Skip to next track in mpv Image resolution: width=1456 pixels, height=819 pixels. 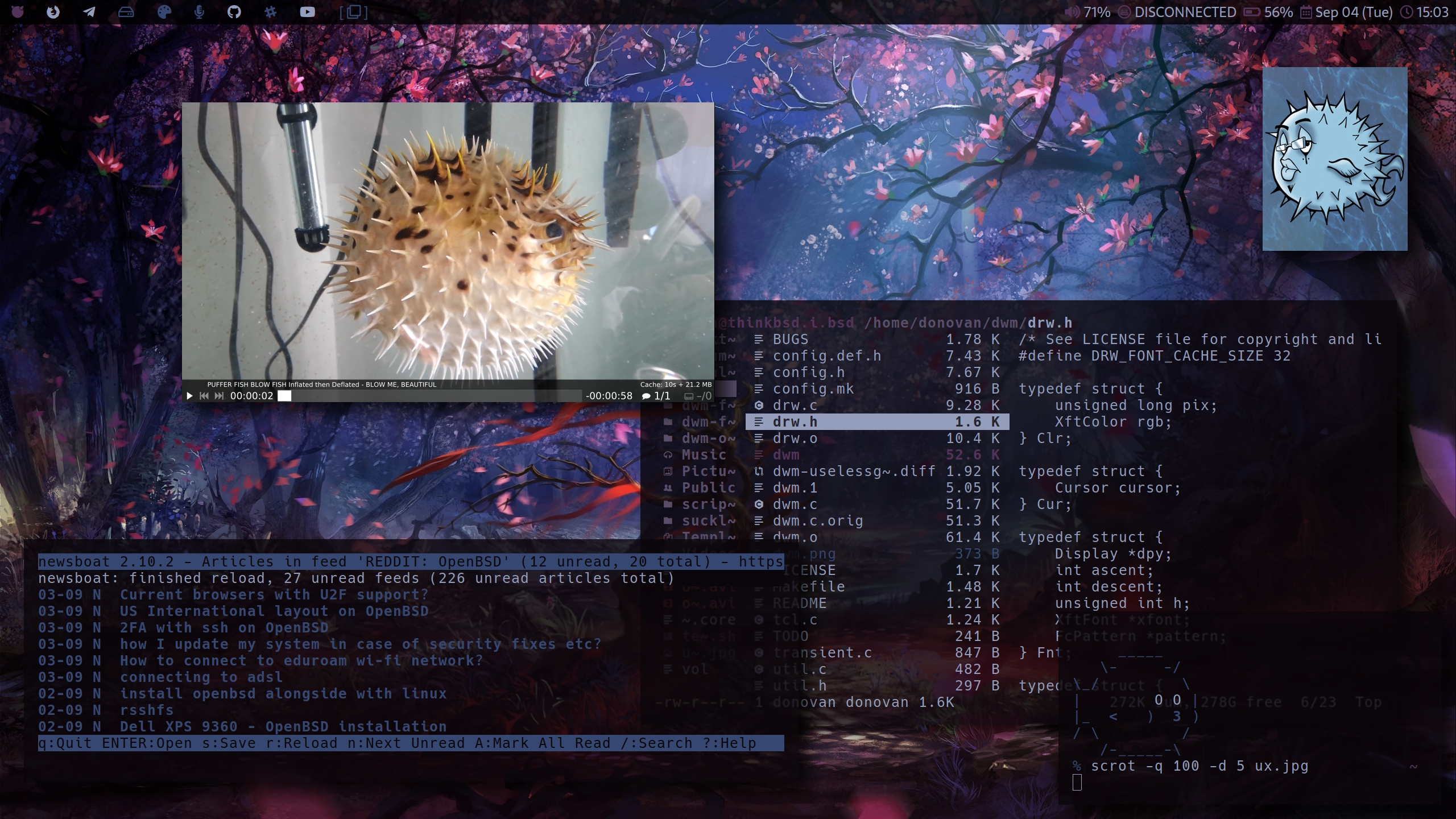219,396
